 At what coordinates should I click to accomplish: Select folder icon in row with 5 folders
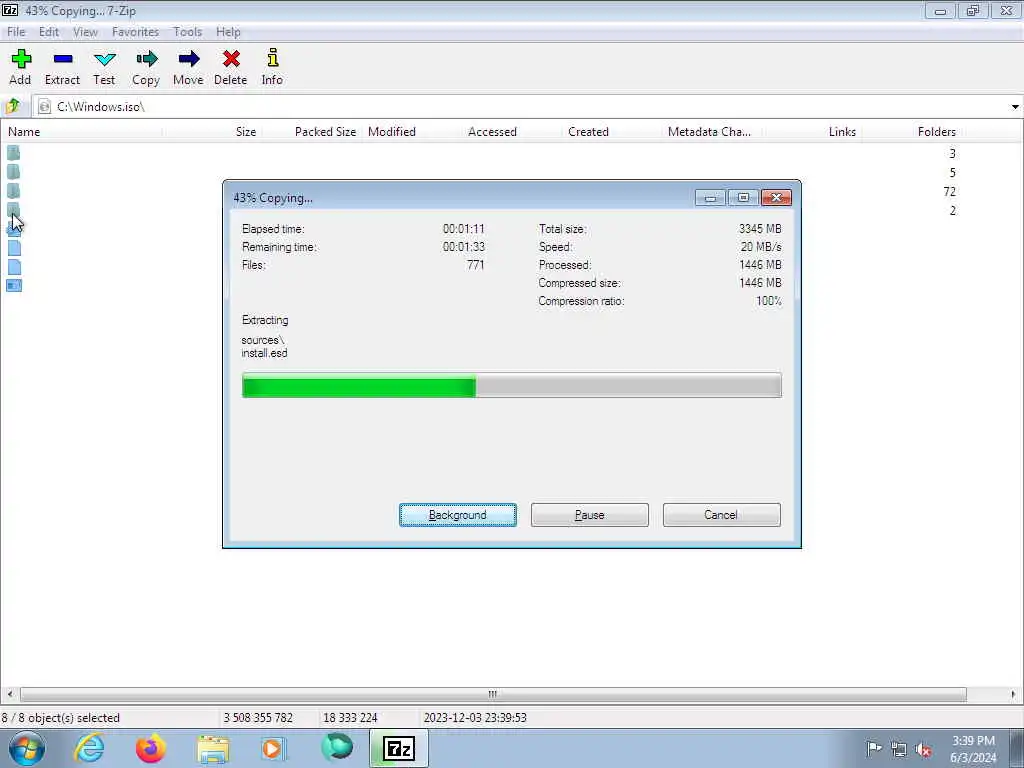pyautogui.click(x=14, y=172)
